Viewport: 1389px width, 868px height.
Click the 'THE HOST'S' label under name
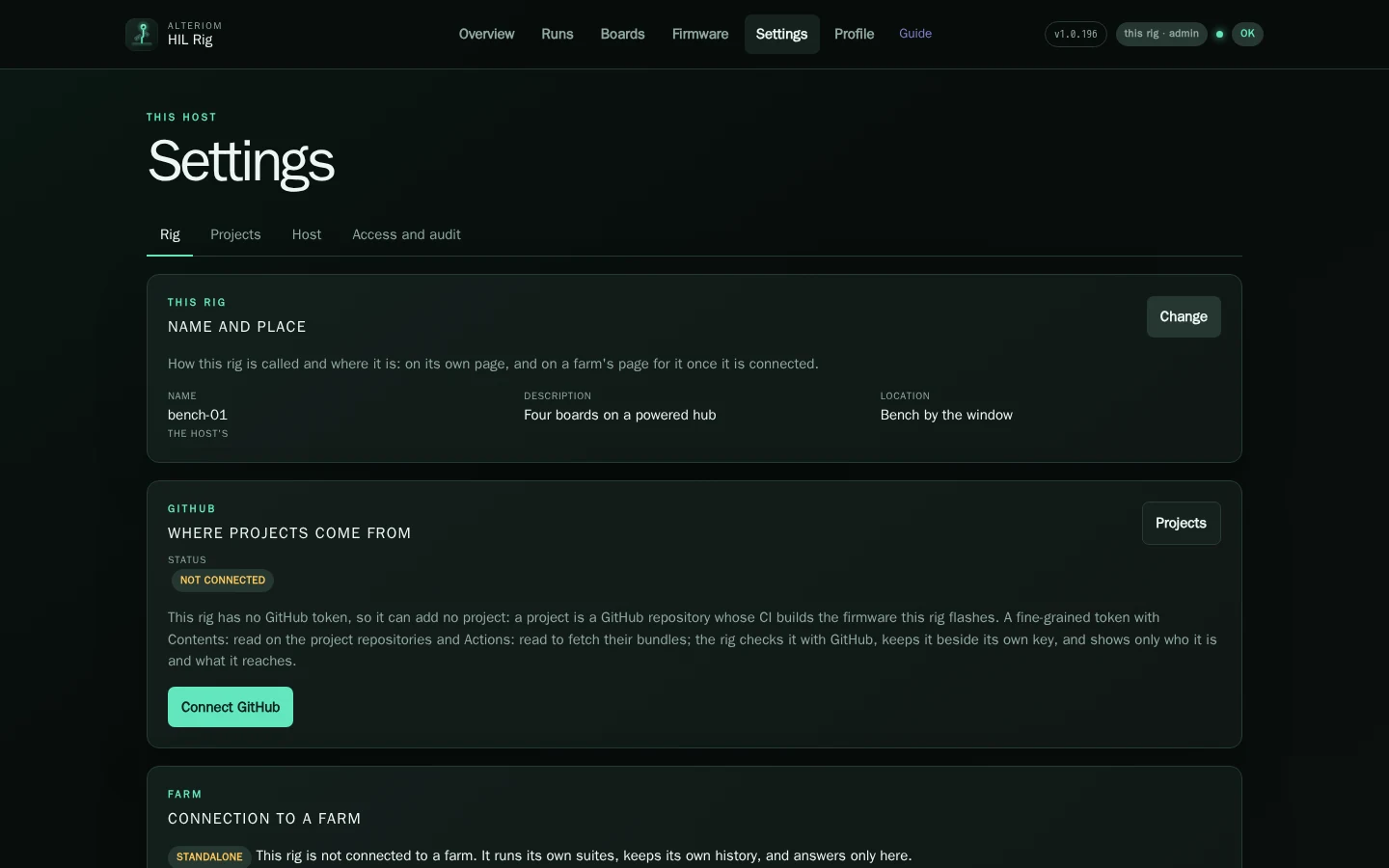(198, 434)
